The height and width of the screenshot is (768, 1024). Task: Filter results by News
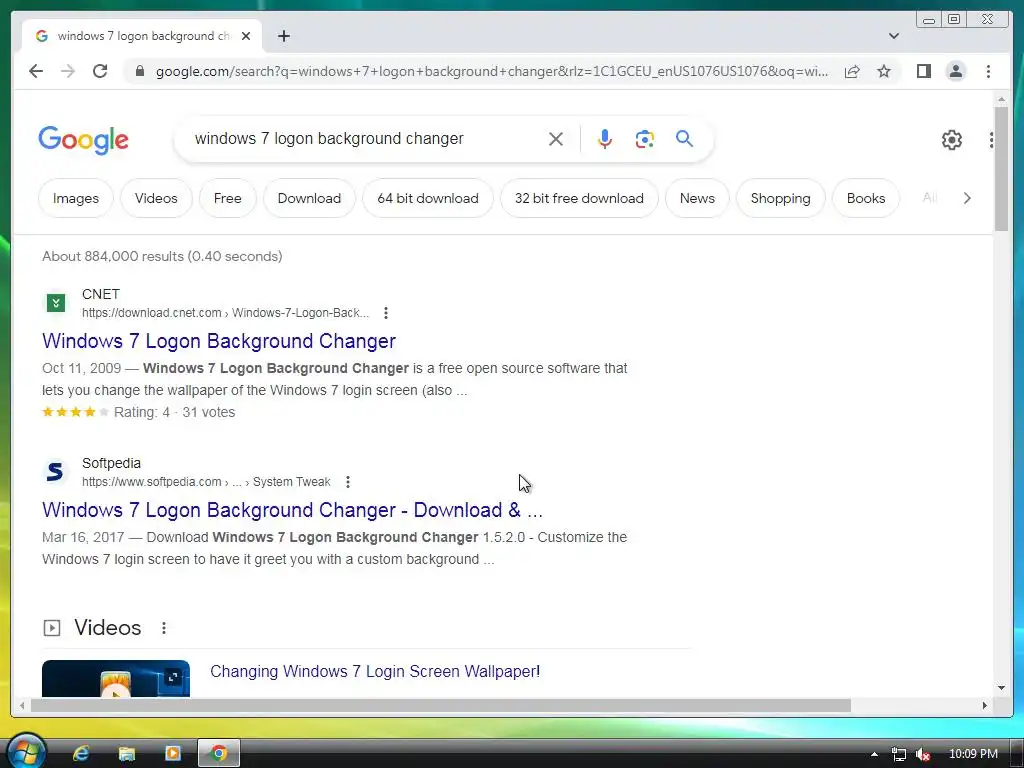pos(697,198)
